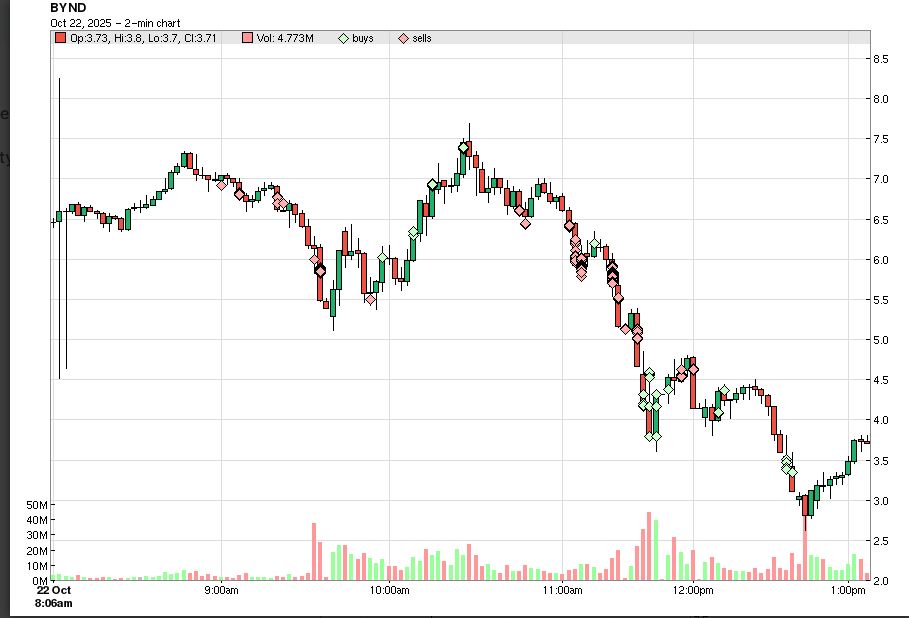Select the 'sells' legend label
The width and height of the screenshot is (909, 618).
[422, 38]
